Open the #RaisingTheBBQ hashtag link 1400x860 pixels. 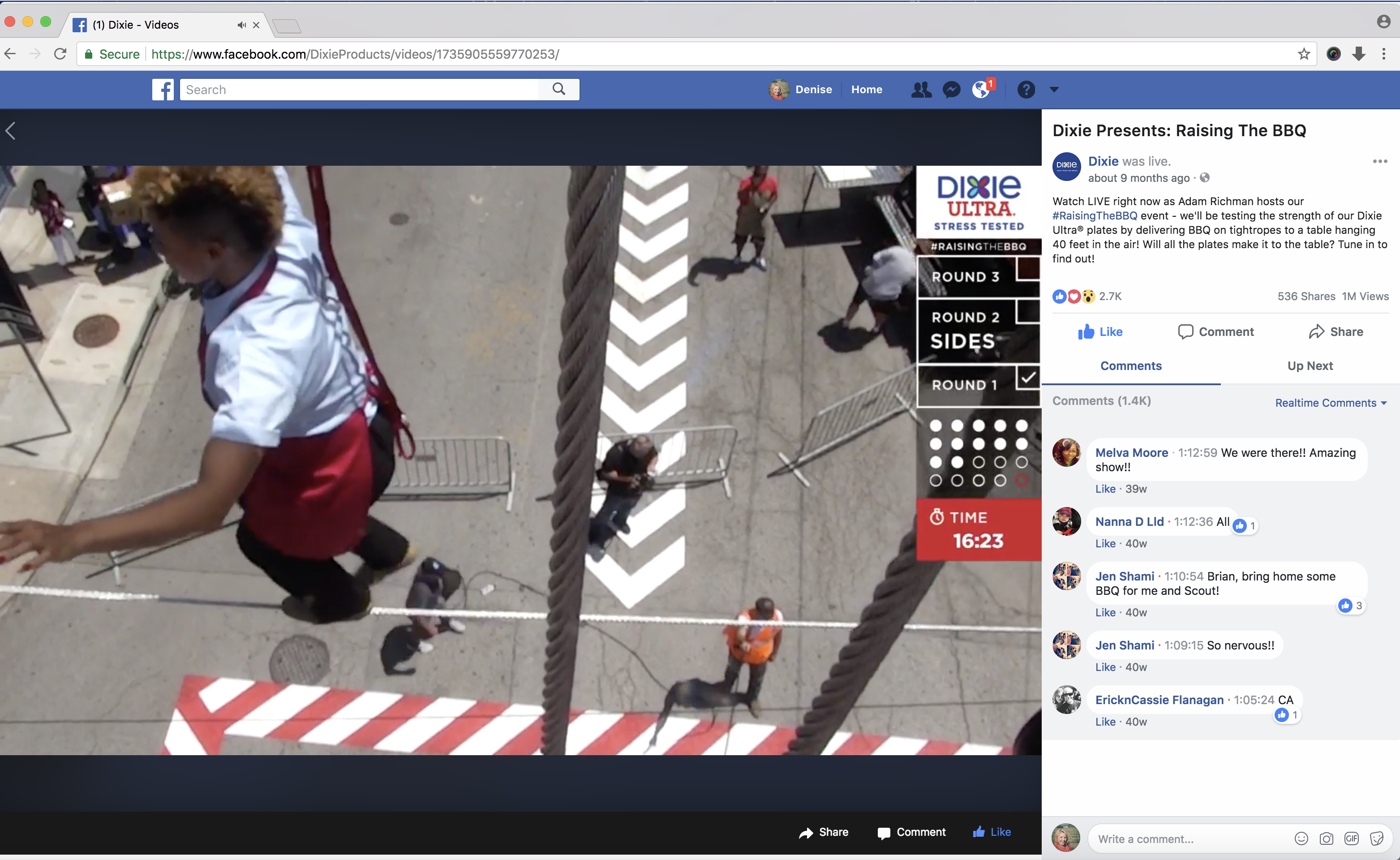(1095, 215)
